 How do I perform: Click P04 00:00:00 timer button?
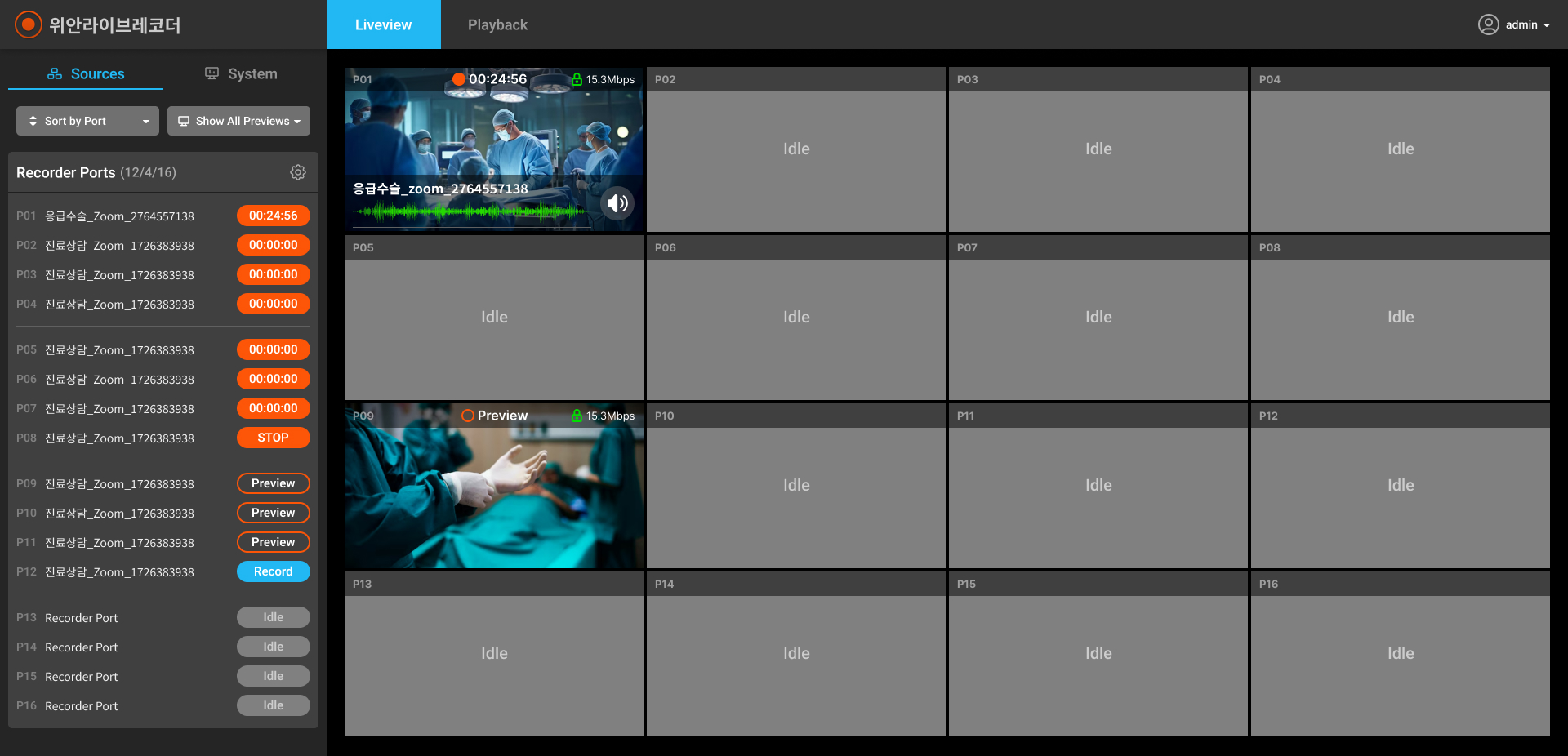point(274,304)
